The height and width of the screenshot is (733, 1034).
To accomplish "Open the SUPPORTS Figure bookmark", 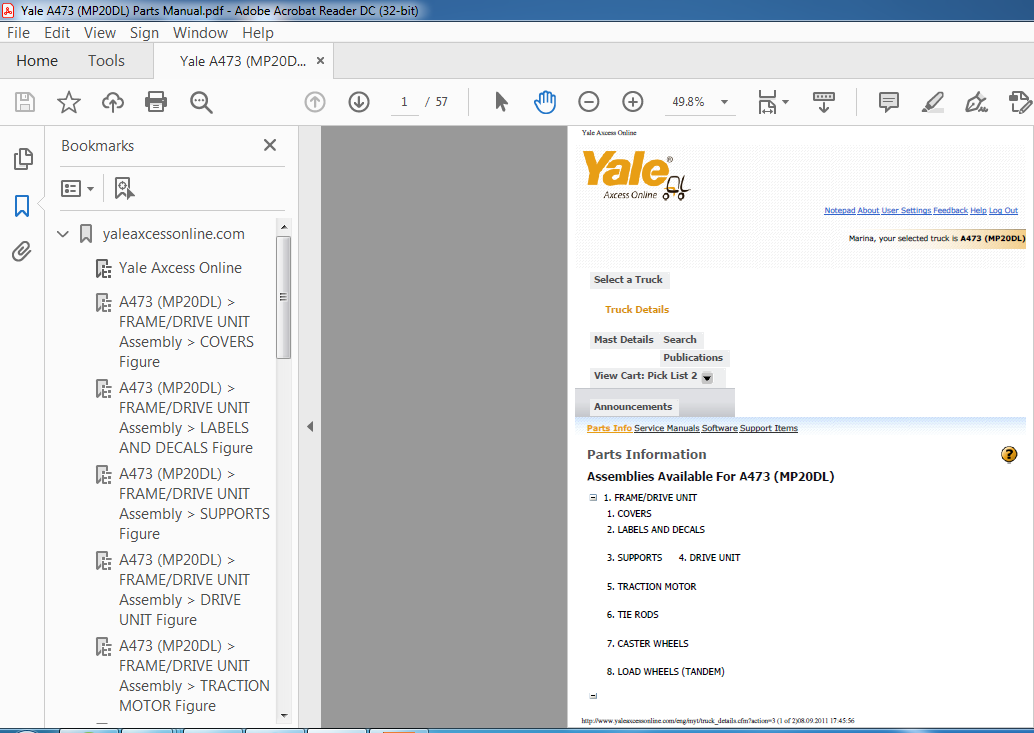I will click(194, 504).
